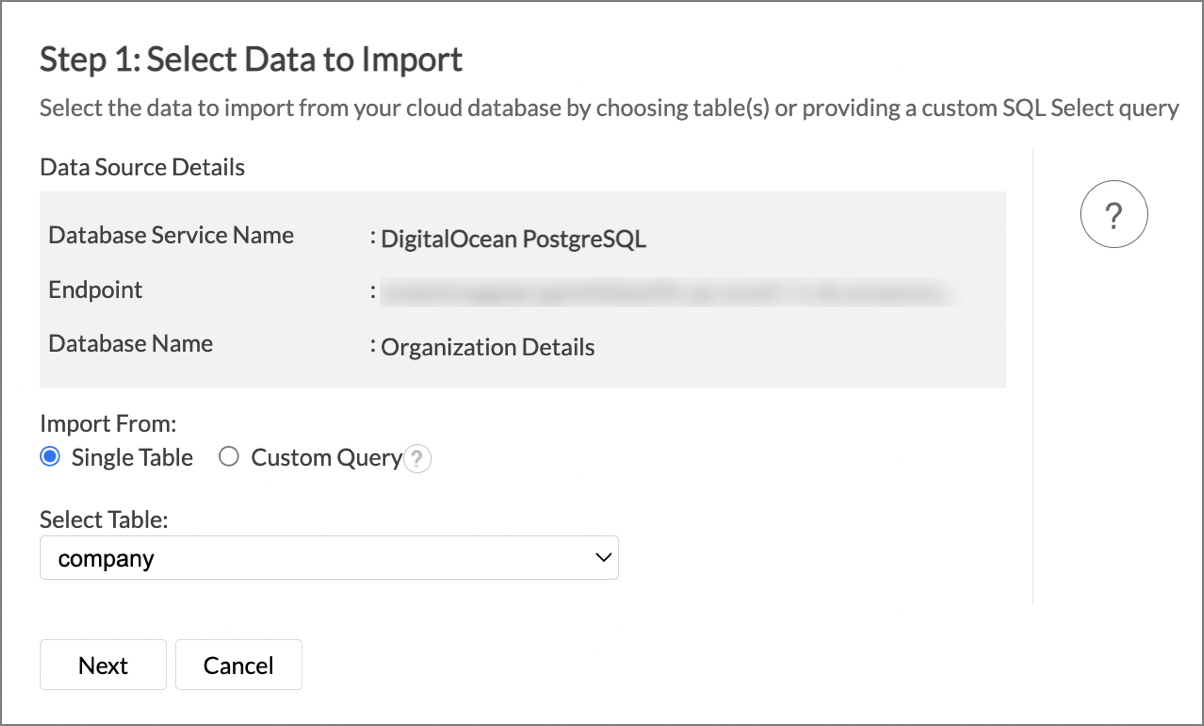
Task: Click the 'Custom Query' label text
Action: pyautogui.click(x=326, y=457)
